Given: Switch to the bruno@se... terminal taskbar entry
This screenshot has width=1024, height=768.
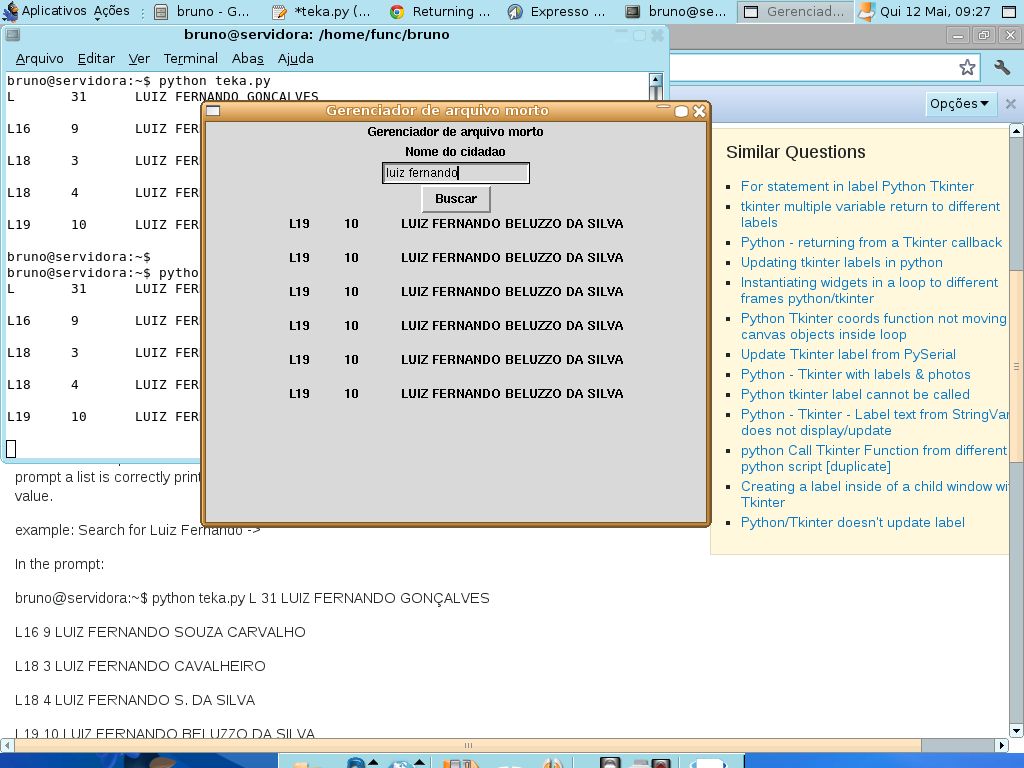Looking at the screenshot, I should coord(676,12).
